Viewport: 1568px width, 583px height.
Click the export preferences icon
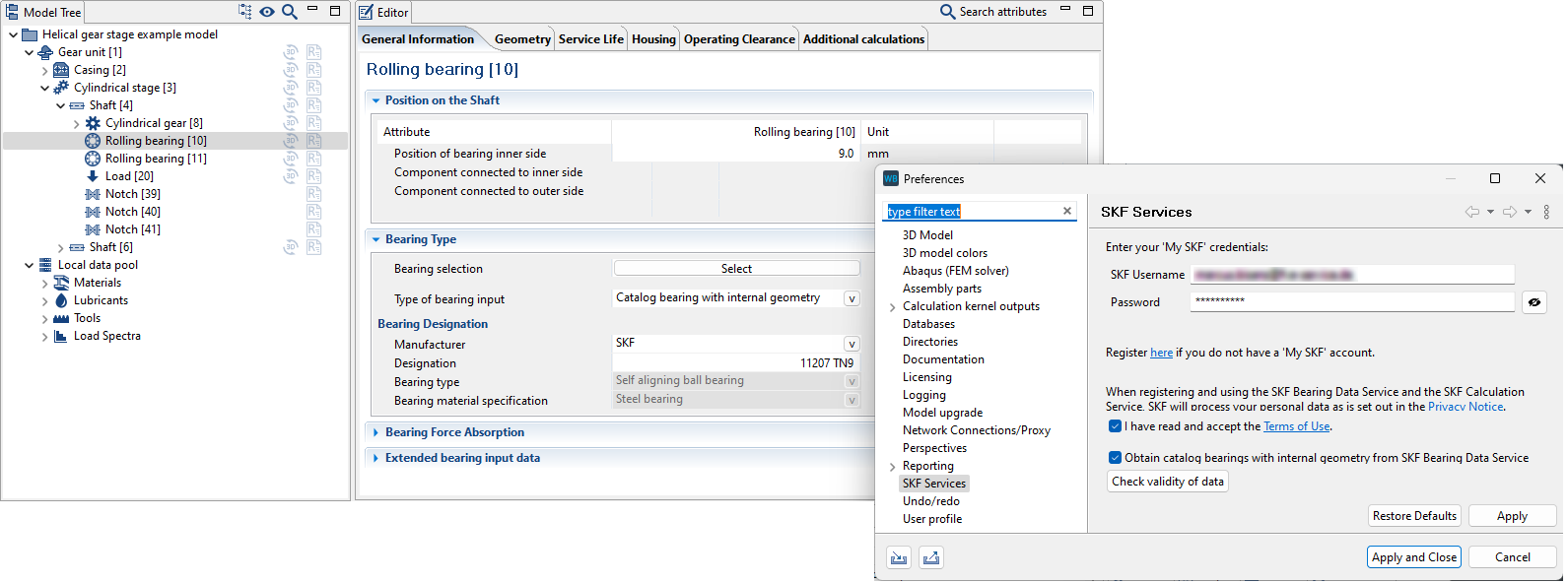tap(930, 557)
